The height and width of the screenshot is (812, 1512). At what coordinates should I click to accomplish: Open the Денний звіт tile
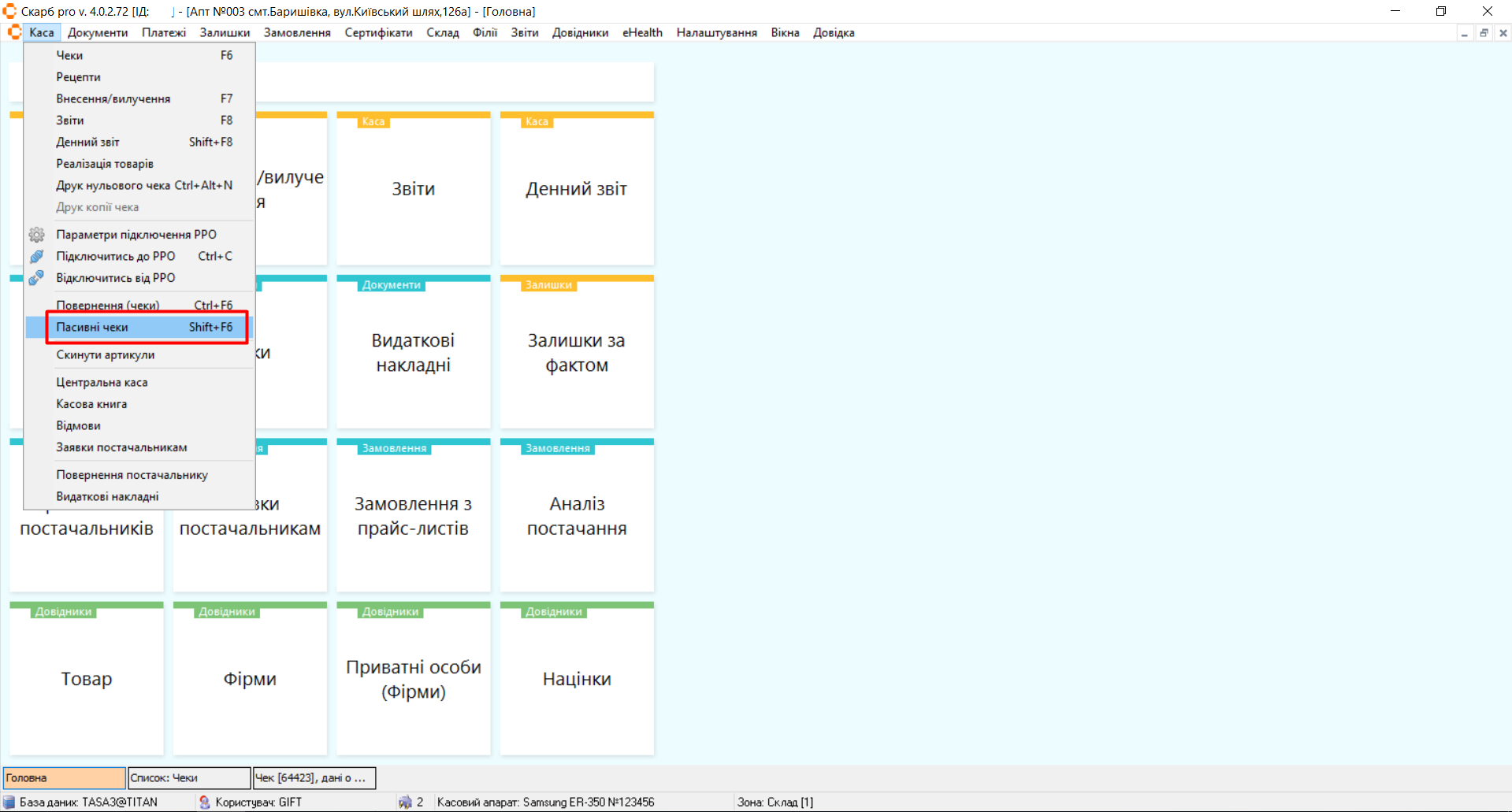tap(577, 189)
